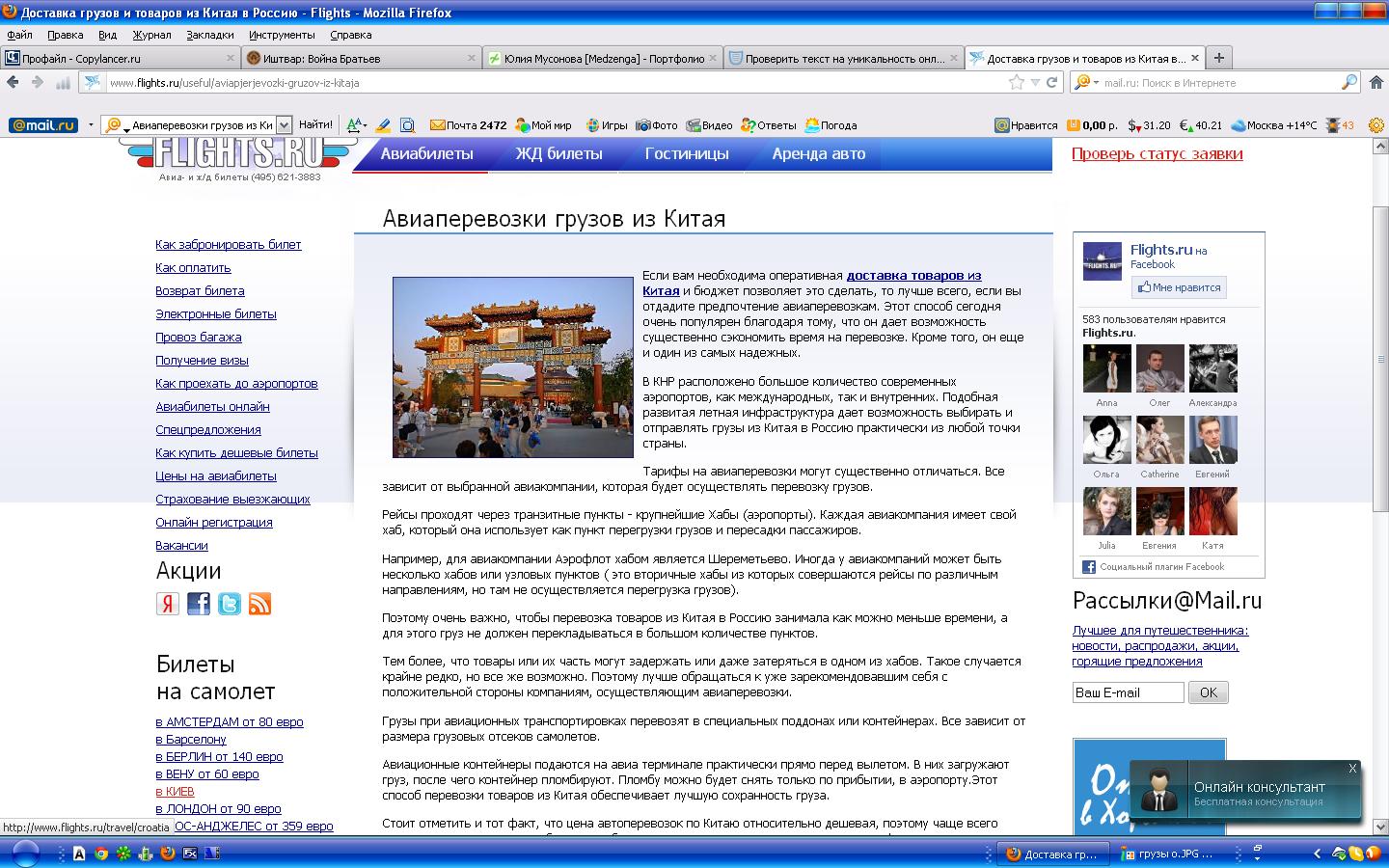This screenshot has height=868, width=1389.
Task: Open the Аренда авто navigation tab
Action: pyautogui.click(x=819, y=154)
